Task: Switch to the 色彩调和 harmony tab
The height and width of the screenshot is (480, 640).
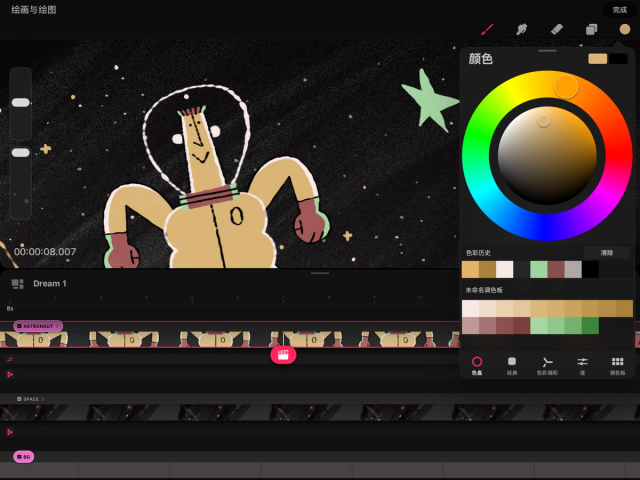Action: [x=547, y=365]
